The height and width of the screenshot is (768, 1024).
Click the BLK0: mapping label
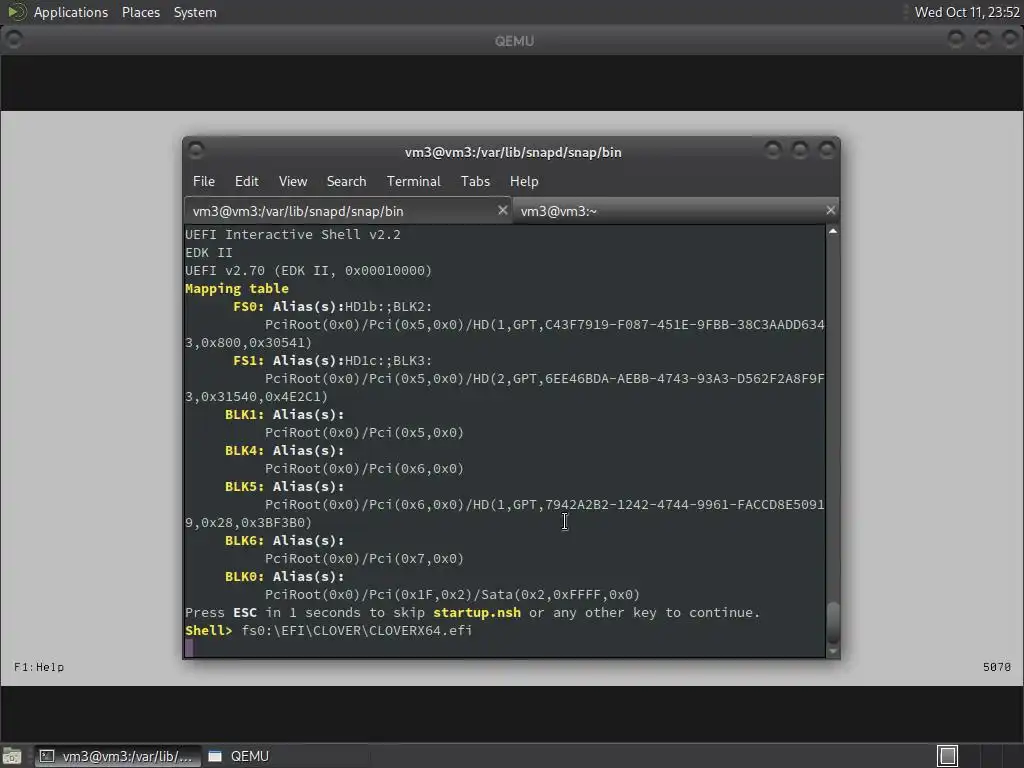click(244, 577)
